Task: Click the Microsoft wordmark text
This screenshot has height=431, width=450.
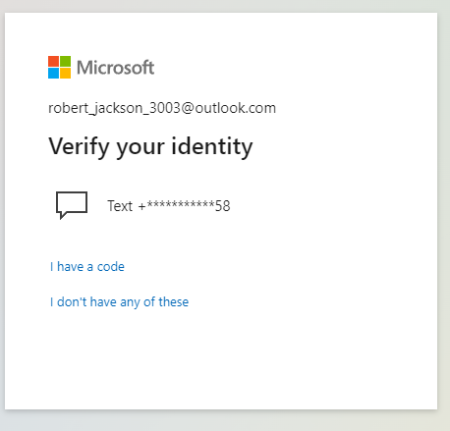Action: click(x=115, y=68)
